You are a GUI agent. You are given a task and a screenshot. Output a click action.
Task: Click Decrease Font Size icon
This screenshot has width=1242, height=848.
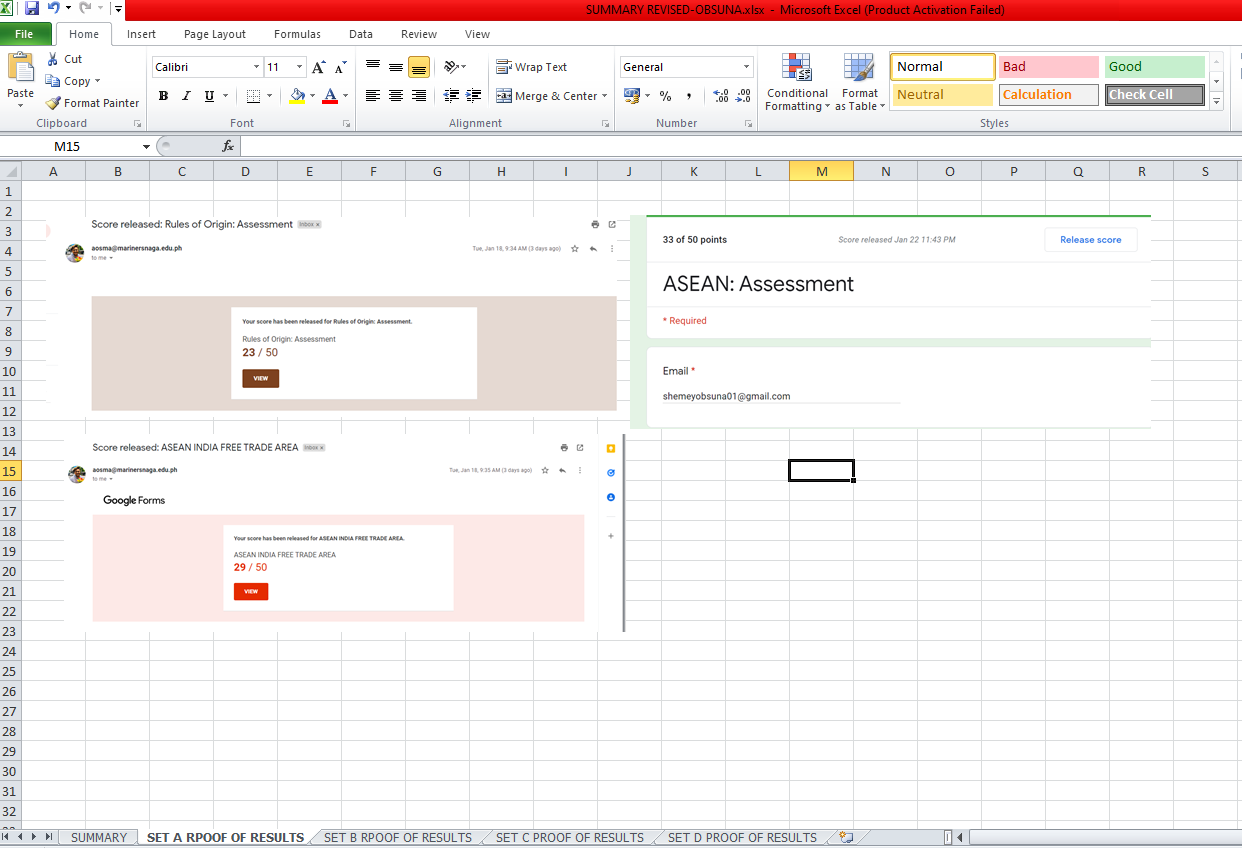pyautogui.click(x=340, y=67)
